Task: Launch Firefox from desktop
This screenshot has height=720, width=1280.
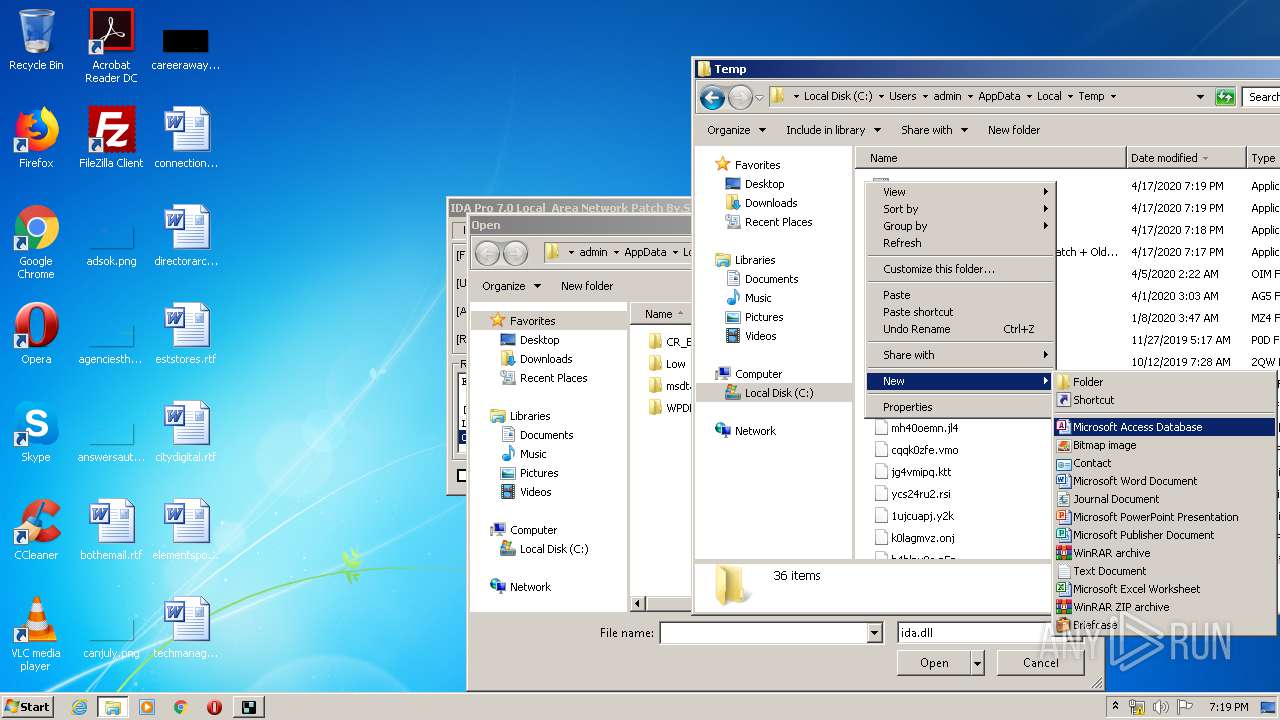Action: point(36,138)
